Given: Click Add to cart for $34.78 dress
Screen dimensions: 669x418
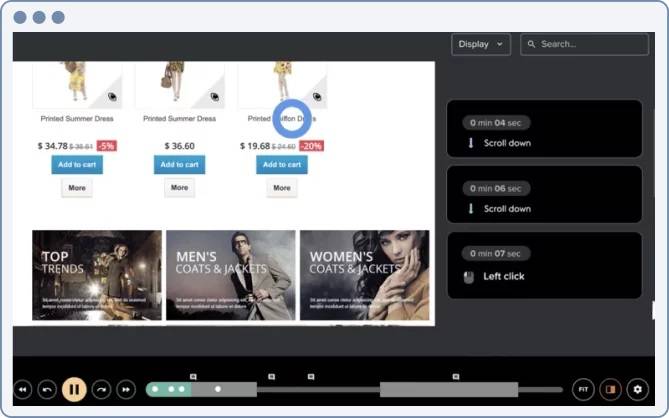Looking at the screenshot, I should tap(77, 165).
